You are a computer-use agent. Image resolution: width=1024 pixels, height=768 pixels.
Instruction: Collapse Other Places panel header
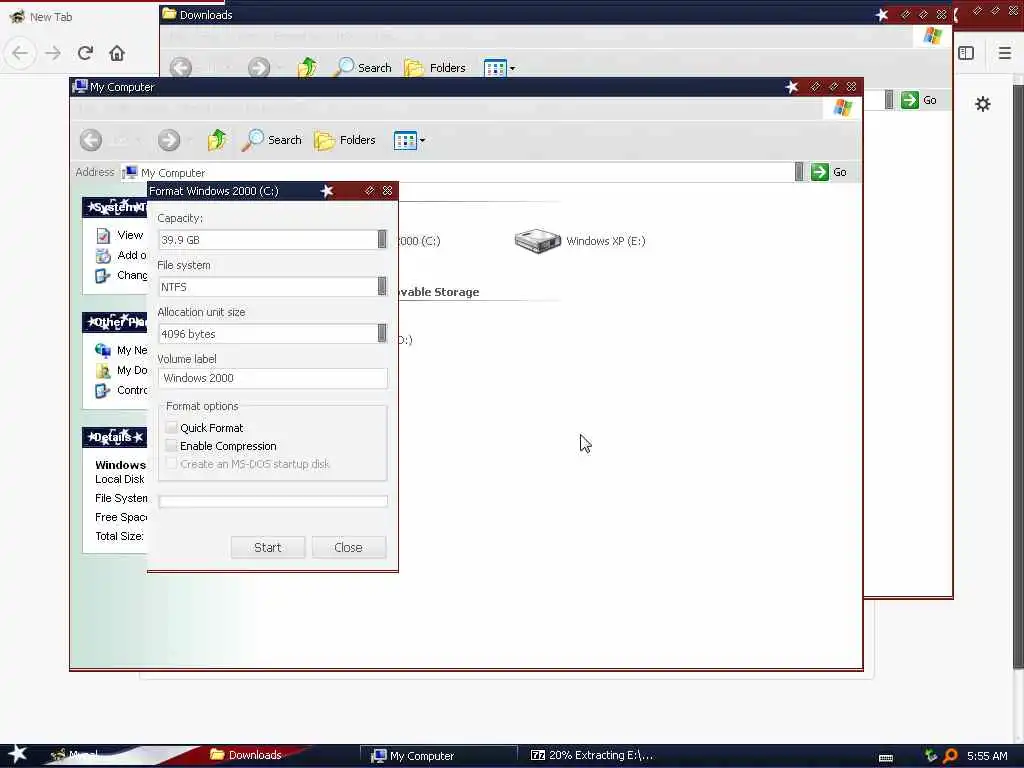[115, 322]
